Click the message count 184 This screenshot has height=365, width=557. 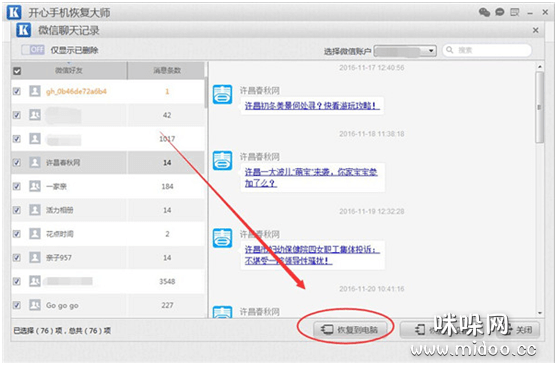tap(167, 186)
